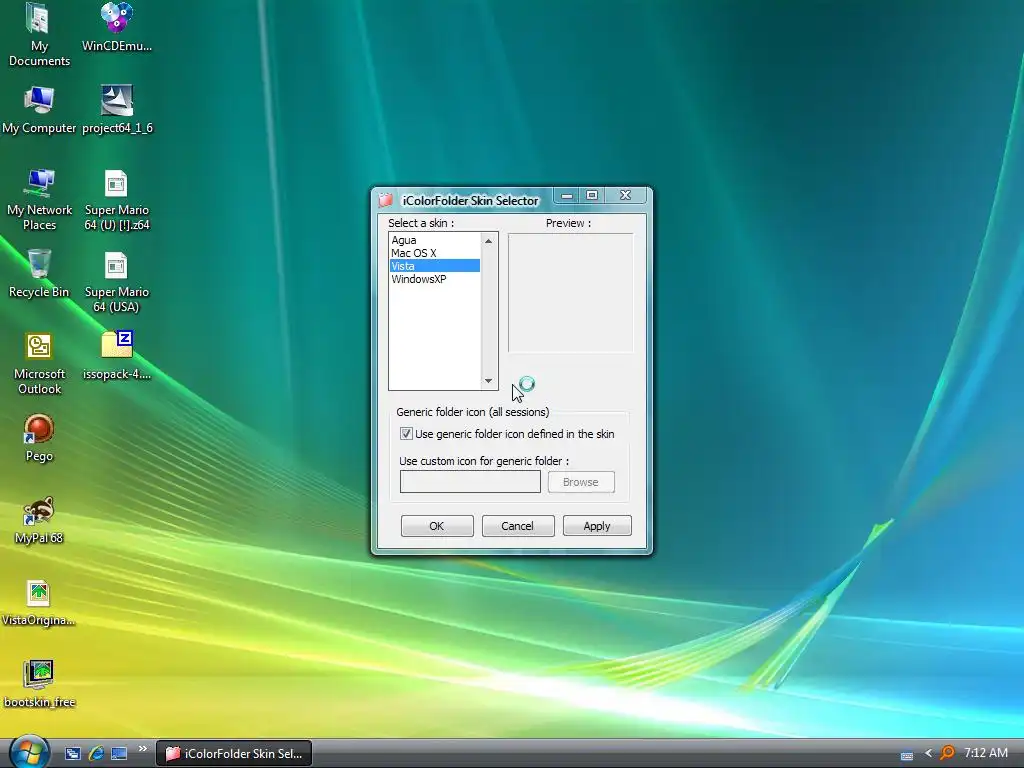Click iColorFolder title bar folder icon

coord(386,200)
